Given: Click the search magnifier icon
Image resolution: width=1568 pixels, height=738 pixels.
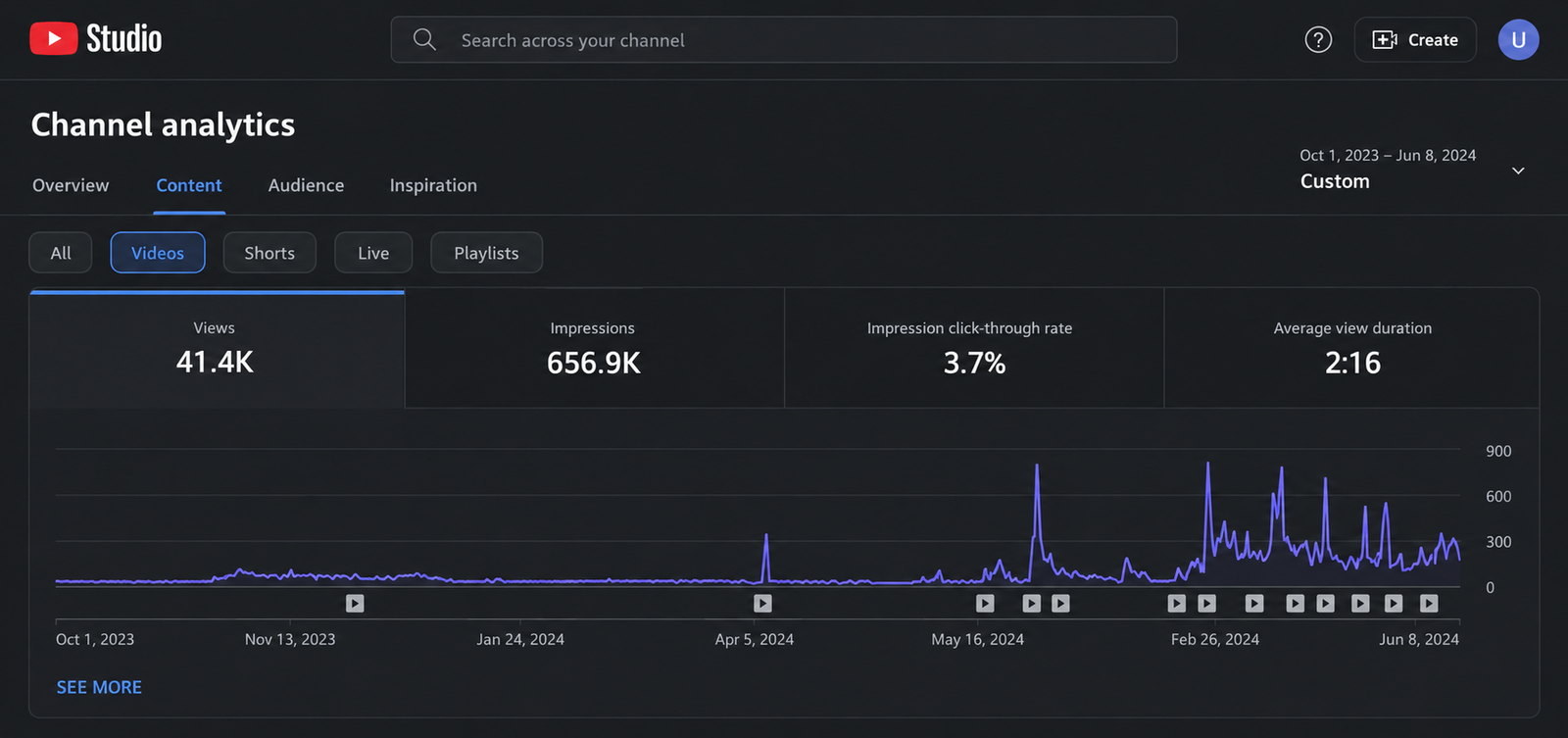Looking at the screenshot, I should click(424, 39).
